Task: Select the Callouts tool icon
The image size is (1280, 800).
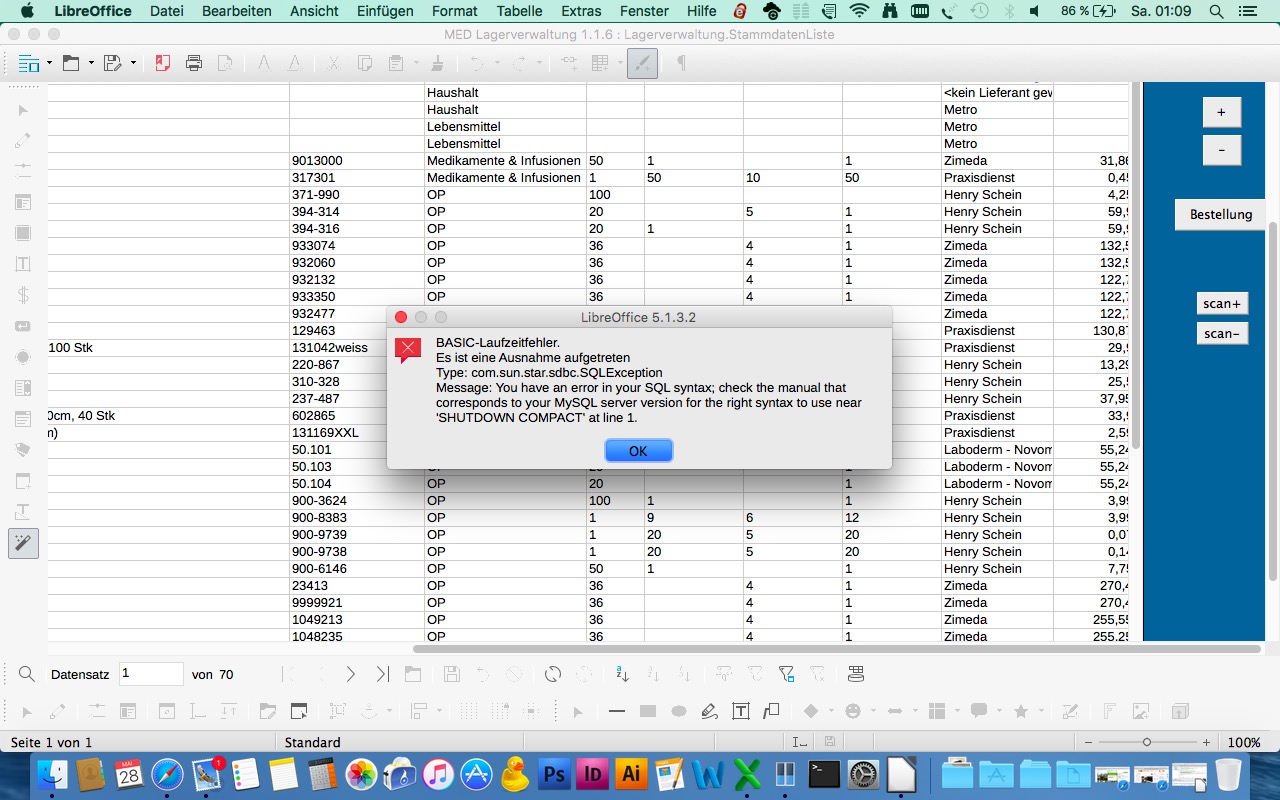Action: click(x=771, y=711)
